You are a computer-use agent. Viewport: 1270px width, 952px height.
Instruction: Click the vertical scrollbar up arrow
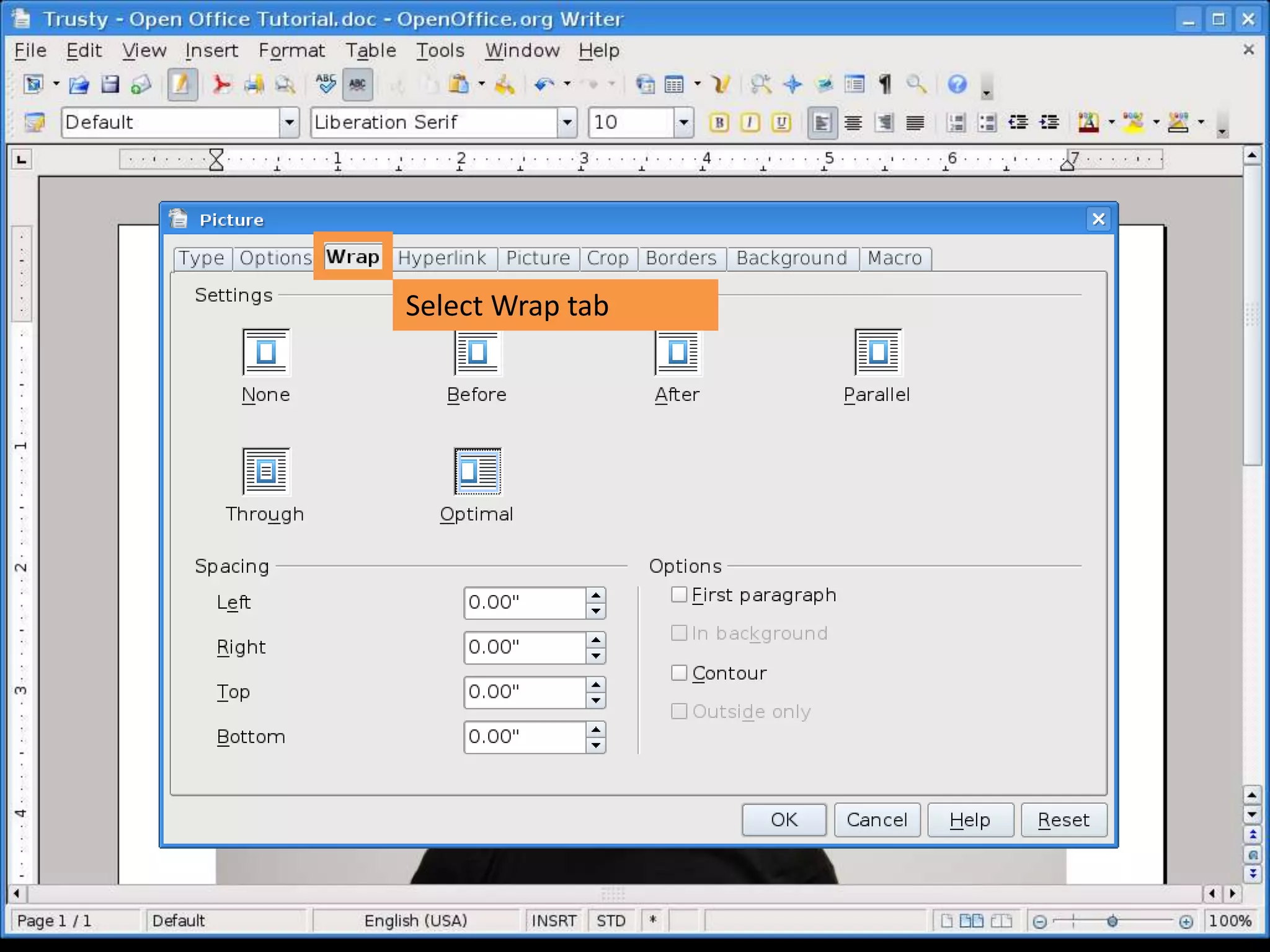pos(1252,156)
